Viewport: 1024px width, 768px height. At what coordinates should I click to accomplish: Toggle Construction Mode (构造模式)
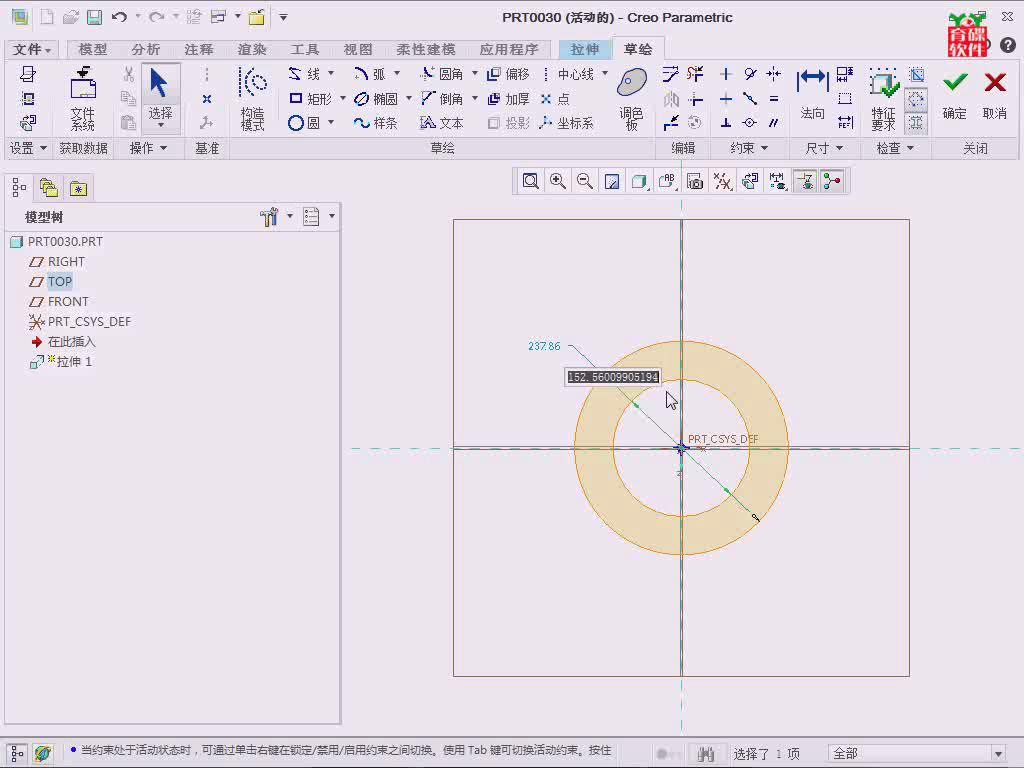point(253,99)
